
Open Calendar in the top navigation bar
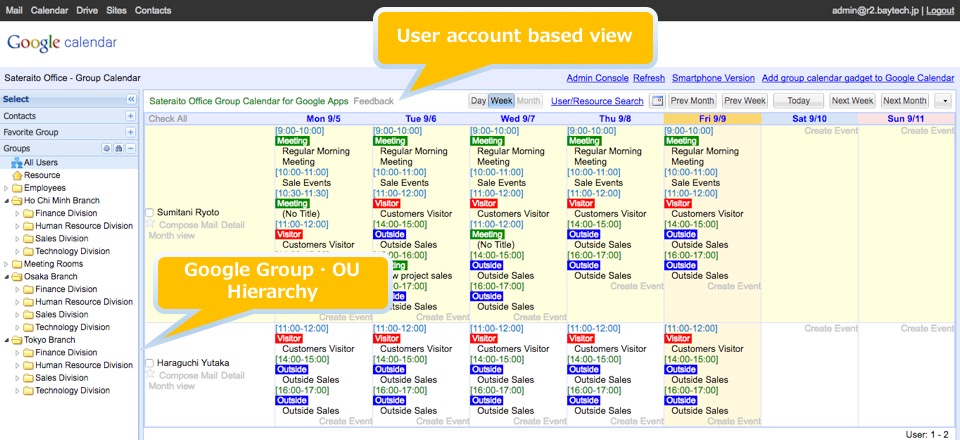pos(50,10)
